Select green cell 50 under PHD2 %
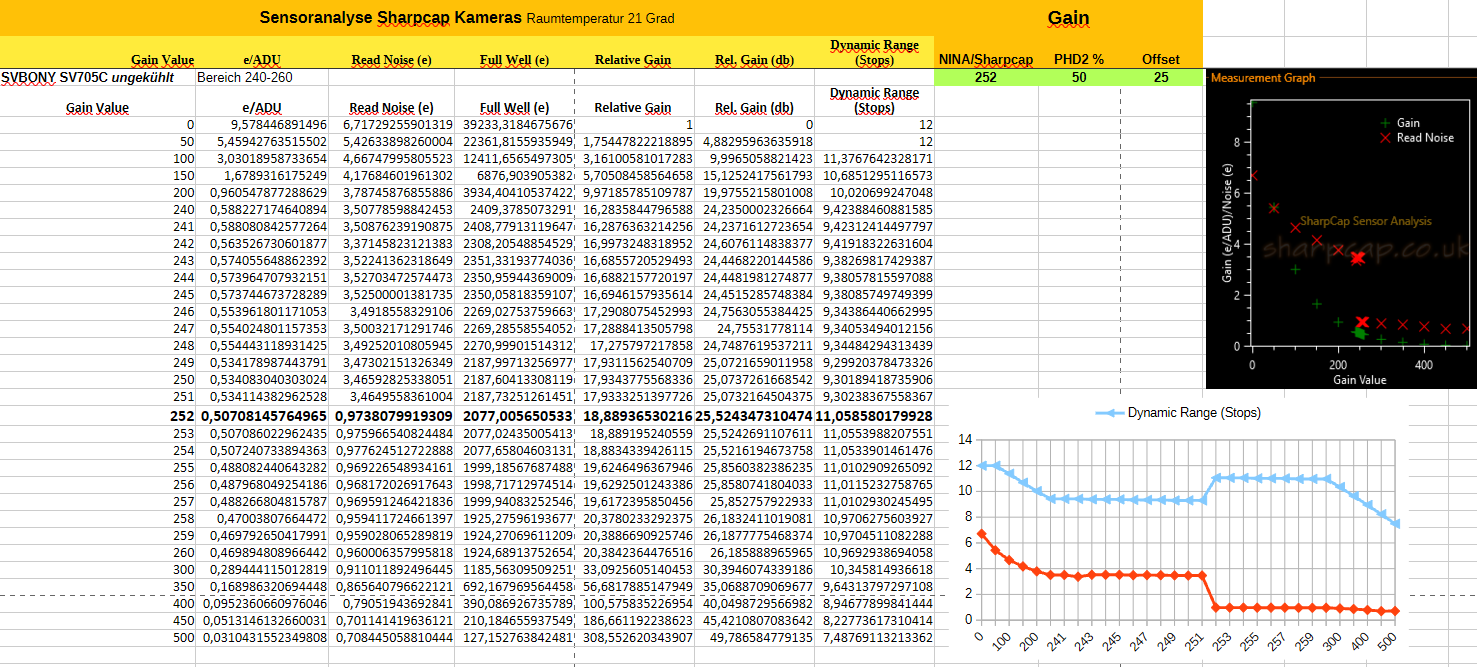The width and height of the screenshot is (1477, 667). 1079,77
